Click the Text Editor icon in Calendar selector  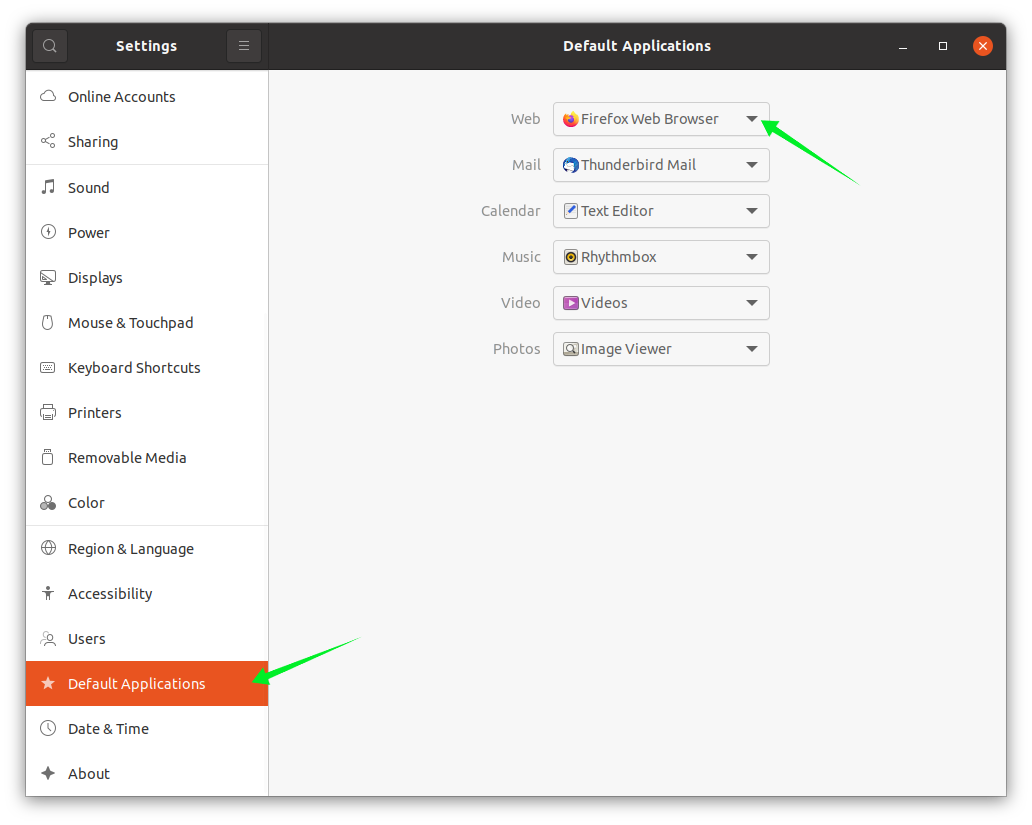pyautogui.click(x=571, y=211)
